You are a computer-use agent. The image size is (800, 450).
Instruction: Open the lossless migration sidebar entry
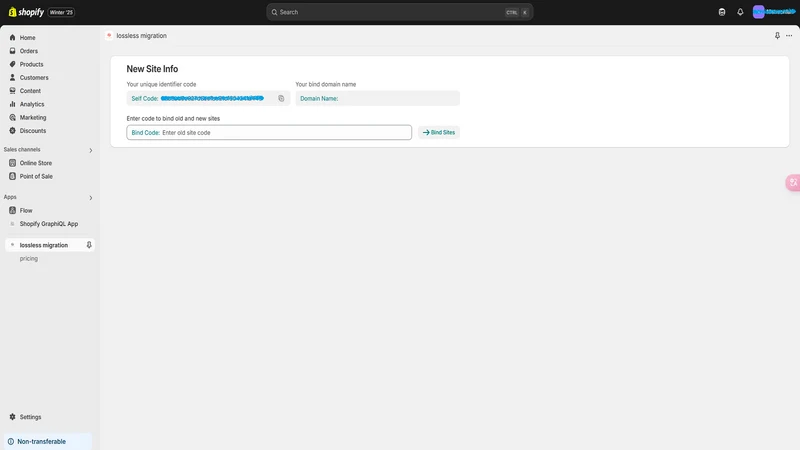44,245
